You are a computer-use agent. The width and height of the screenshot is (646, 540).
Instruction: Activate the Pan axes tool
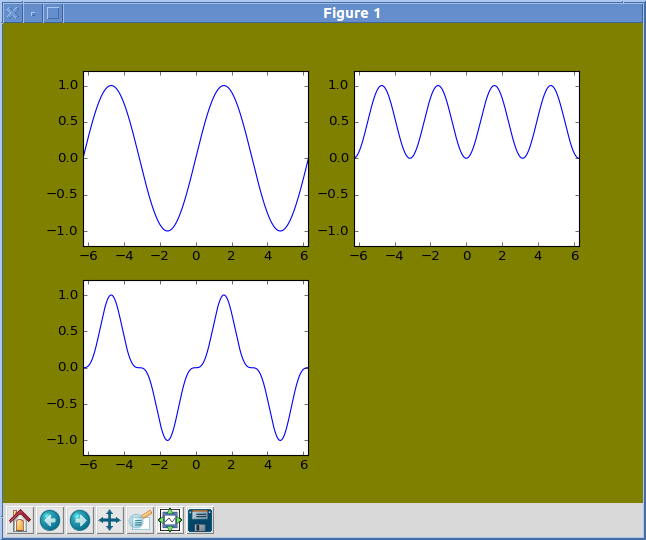click(x=110, y=520)
